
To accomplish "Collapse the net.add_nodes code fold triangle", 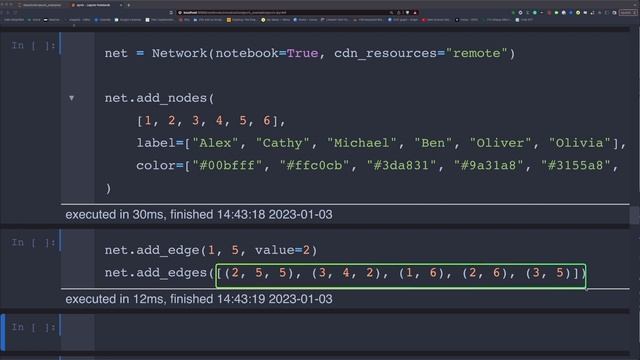I will click(x=71, y=98).
